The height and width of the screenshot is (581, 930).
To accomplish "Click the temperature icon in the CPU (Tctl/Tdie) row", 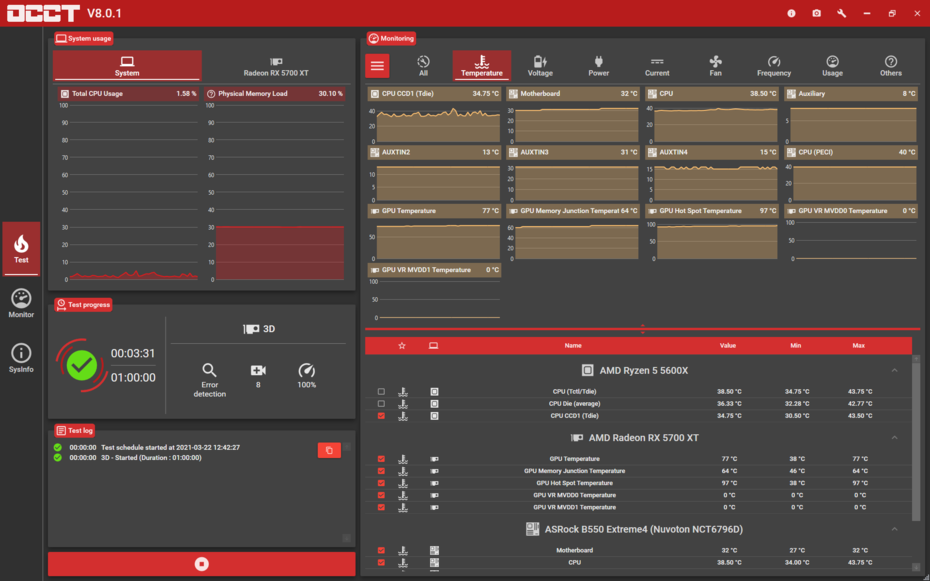I will [x=403, y=392].
